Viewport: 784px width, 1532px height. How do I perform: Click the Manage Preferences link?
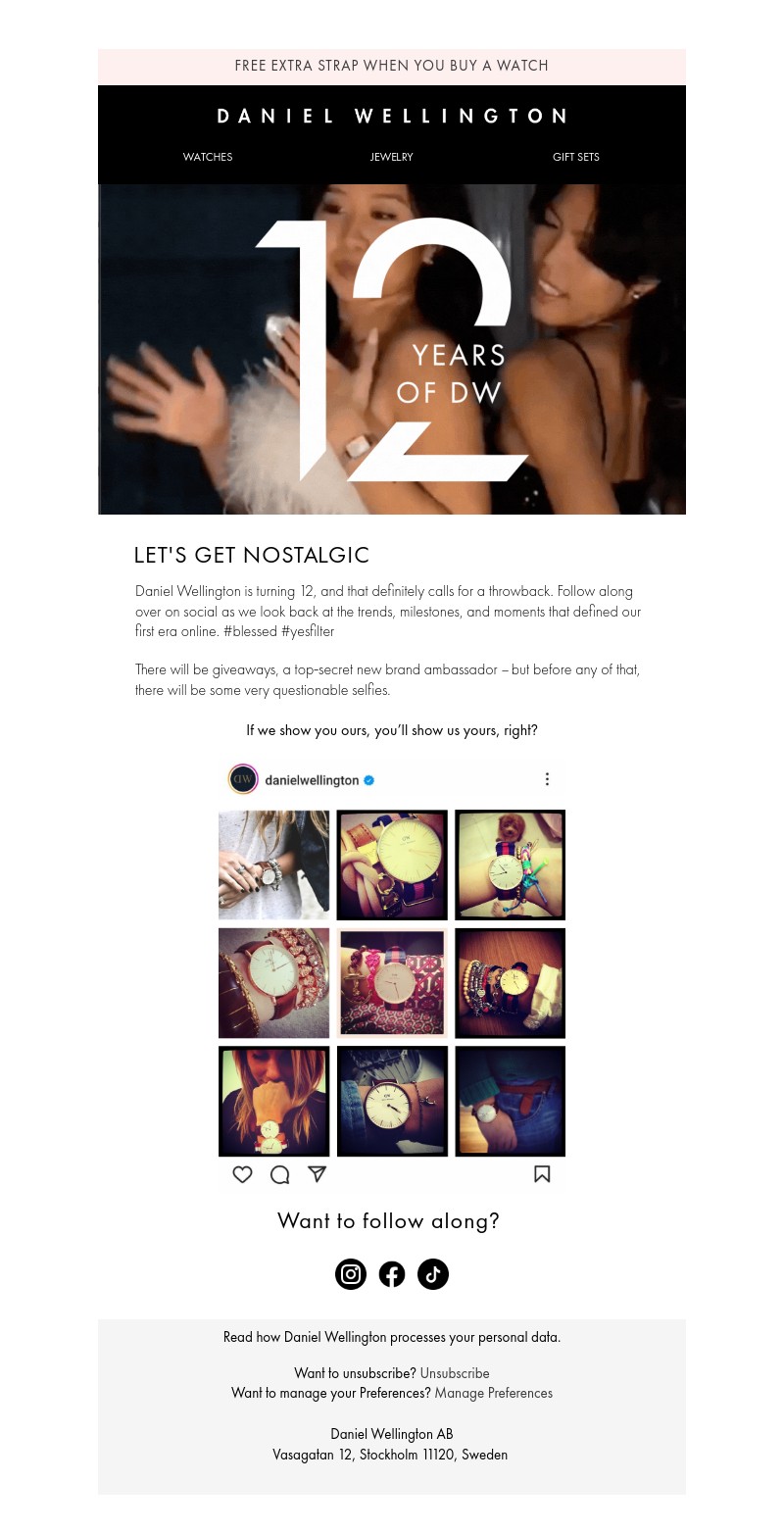494,1393
